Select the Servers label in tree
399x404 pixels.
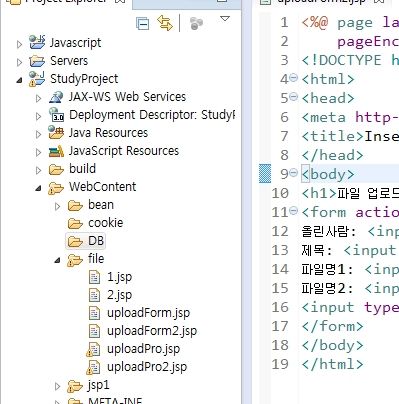tap(69, 61)
